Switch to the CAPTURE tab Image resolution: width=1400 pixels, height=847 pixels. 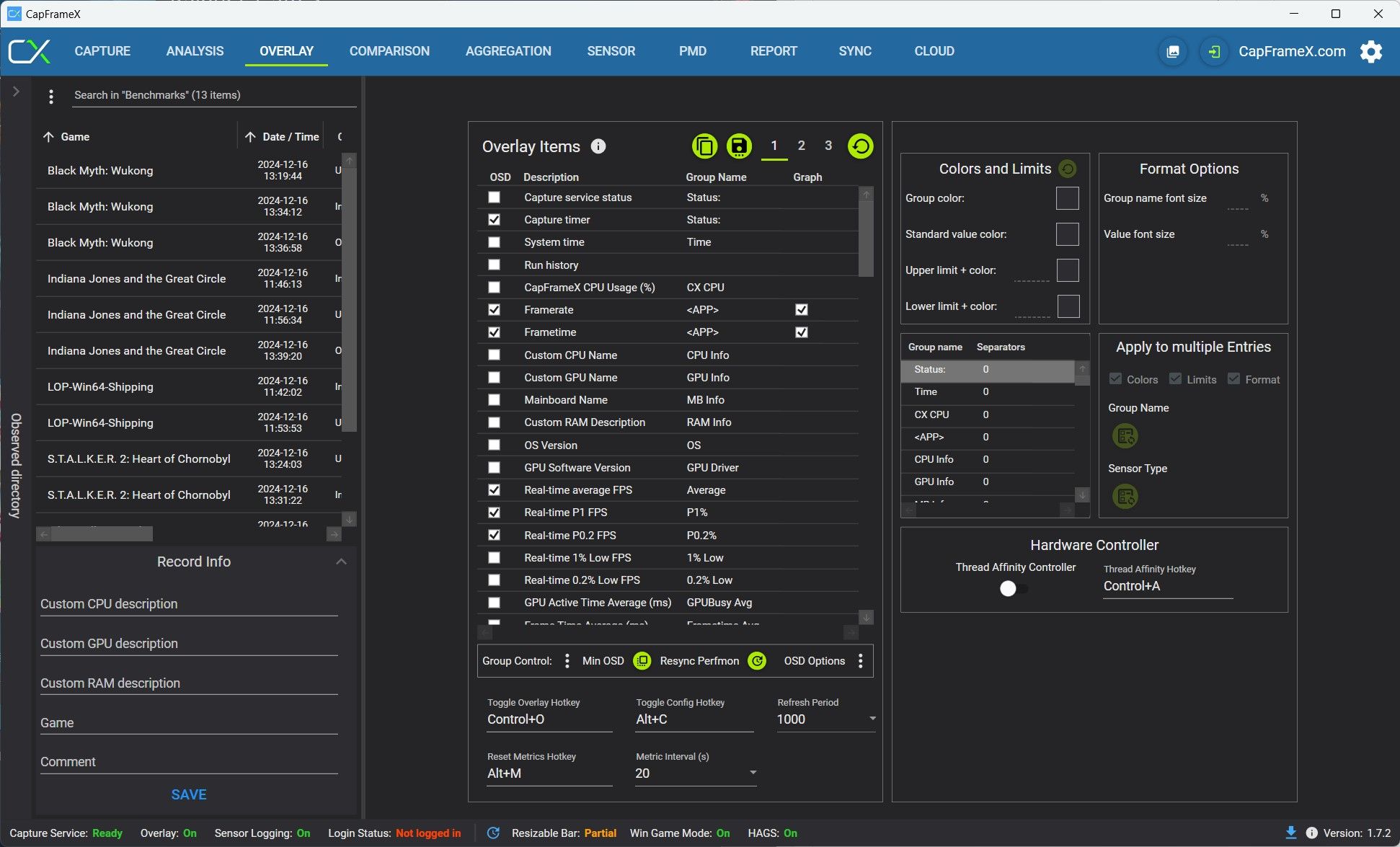pyautogui.click(x=102, y=51)
